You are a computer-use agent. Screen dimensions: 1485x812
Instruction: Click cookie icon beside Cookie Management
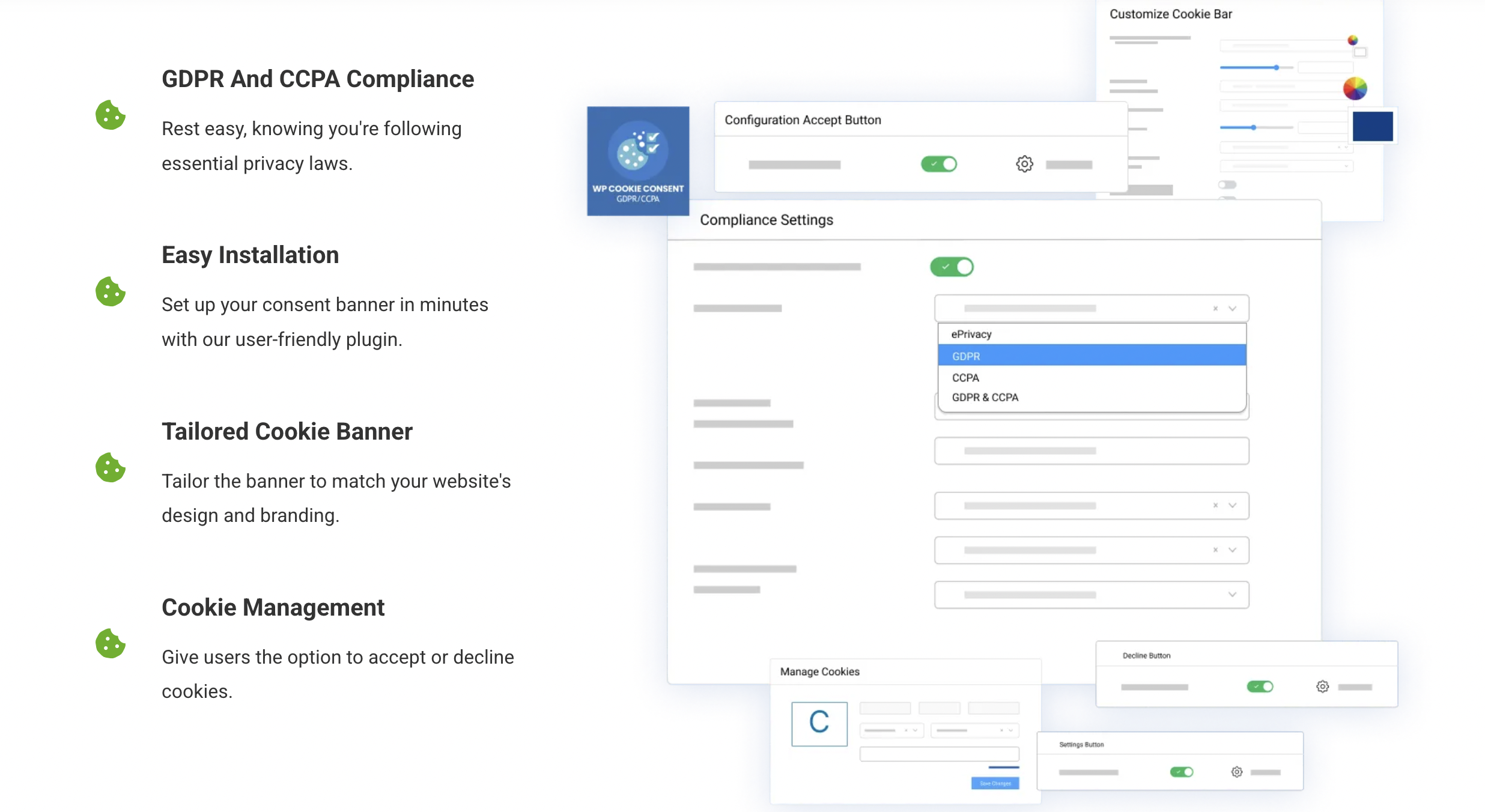tap(111, 643)
